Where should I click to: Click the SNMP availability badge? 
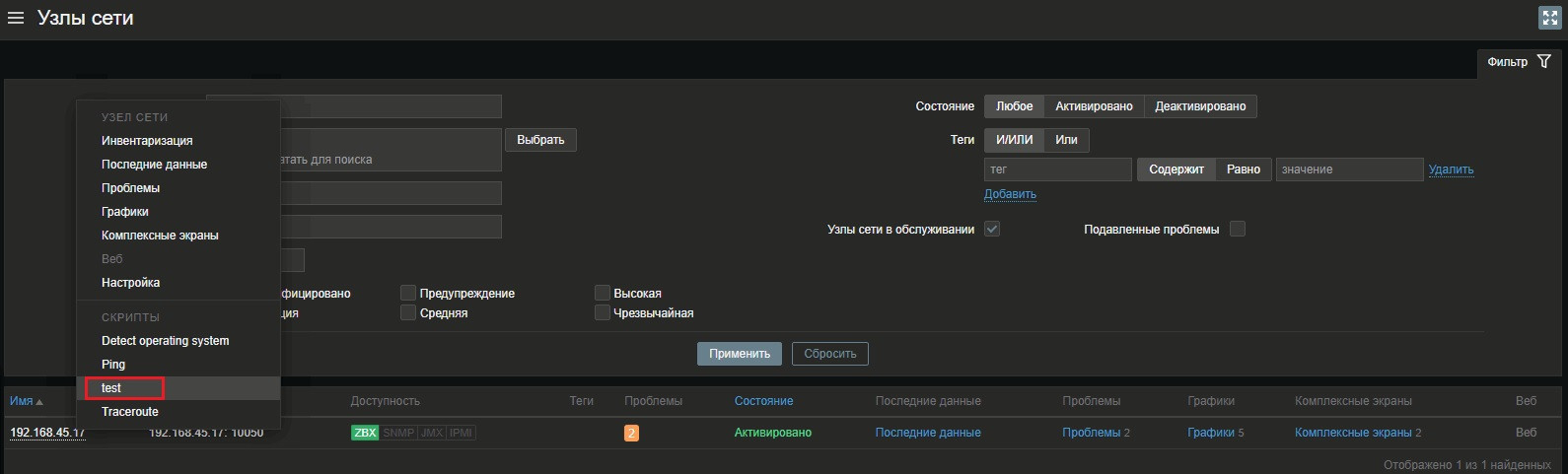[x=398, y=433]
